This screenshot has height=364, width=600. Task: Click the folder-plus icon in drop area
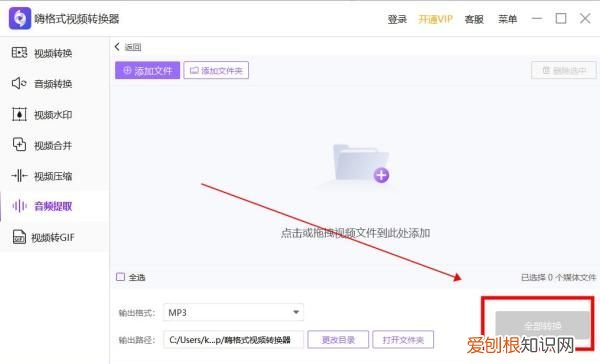coord(361,164)
